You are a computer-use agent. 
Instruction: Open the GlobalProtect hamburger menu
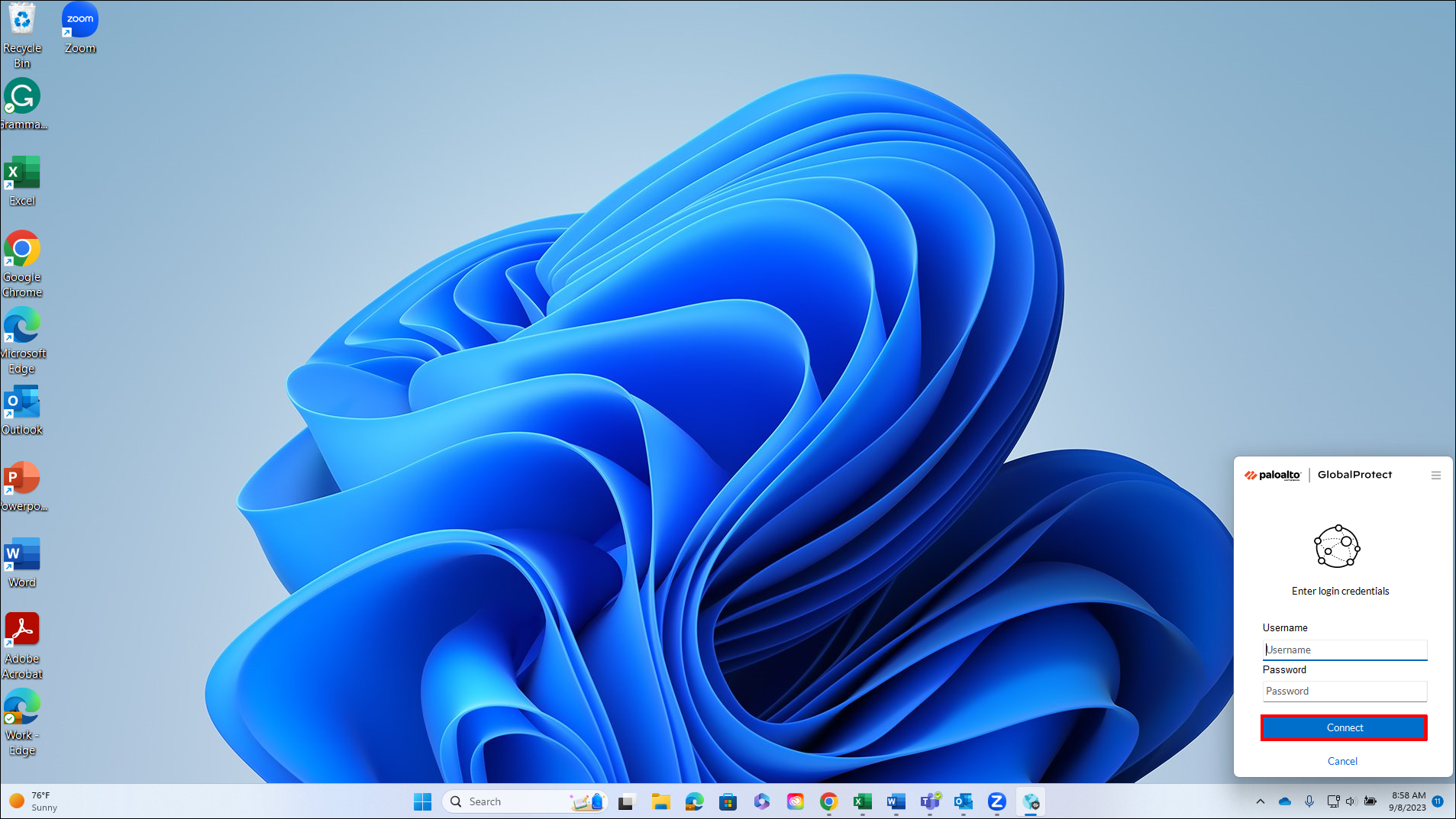[x=1435, y=475]
